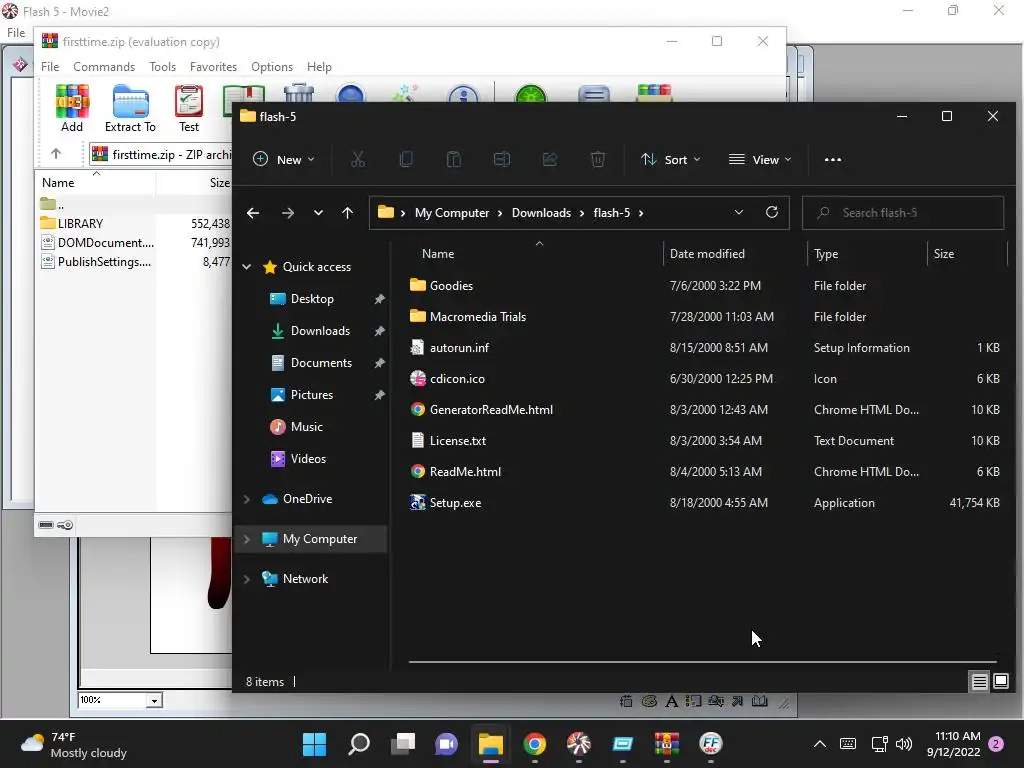Screen dimensions: 1024x768
Task: Open taskbar Search
Action: (x=359, y=744)
